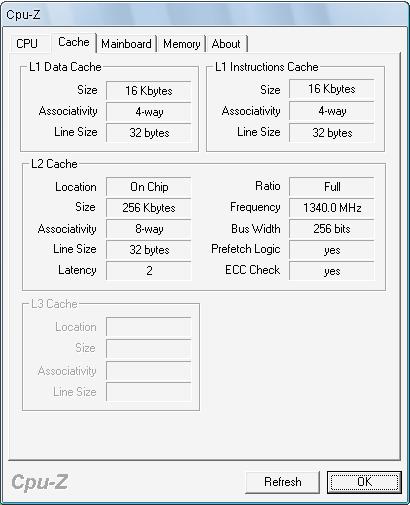Image resolution: width=410 pixels, height=505 pixels.
Task: Click L1 Instructions Cache line size value
Action: [x=332, y=133]
